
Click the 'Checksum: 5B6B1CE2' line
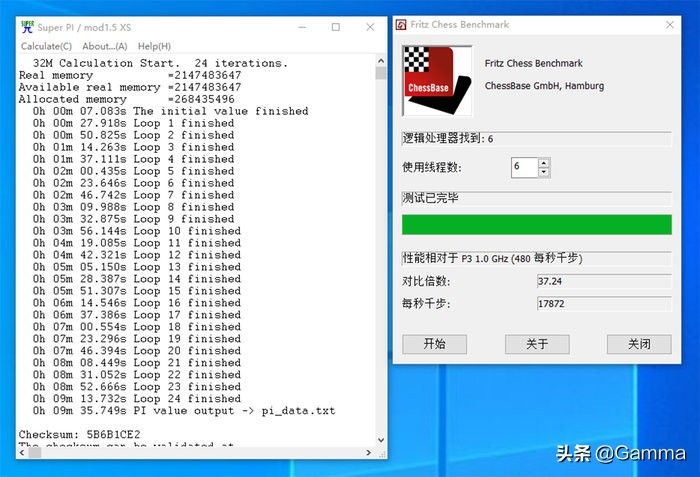79,434
